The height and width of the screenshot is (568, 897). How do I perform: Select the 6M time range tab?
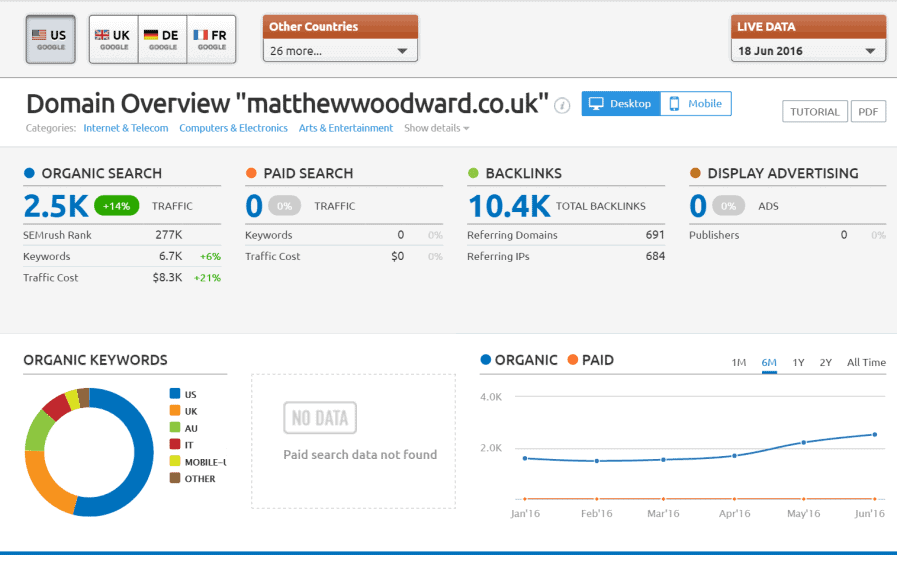[x=769, y=363]
